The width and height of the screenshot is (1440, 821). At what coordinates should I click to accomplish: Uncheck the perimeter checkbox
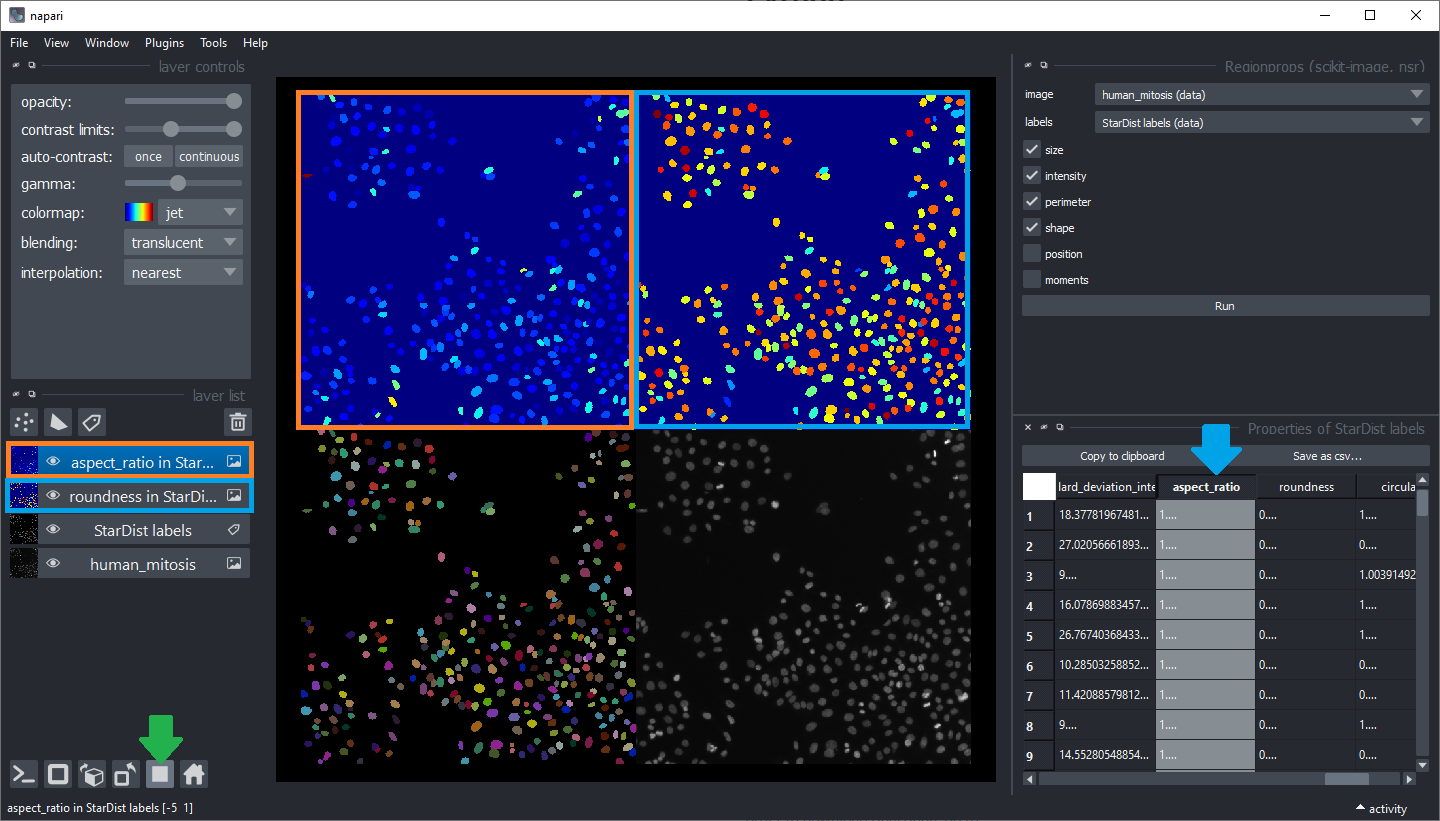click(1032, 202)
